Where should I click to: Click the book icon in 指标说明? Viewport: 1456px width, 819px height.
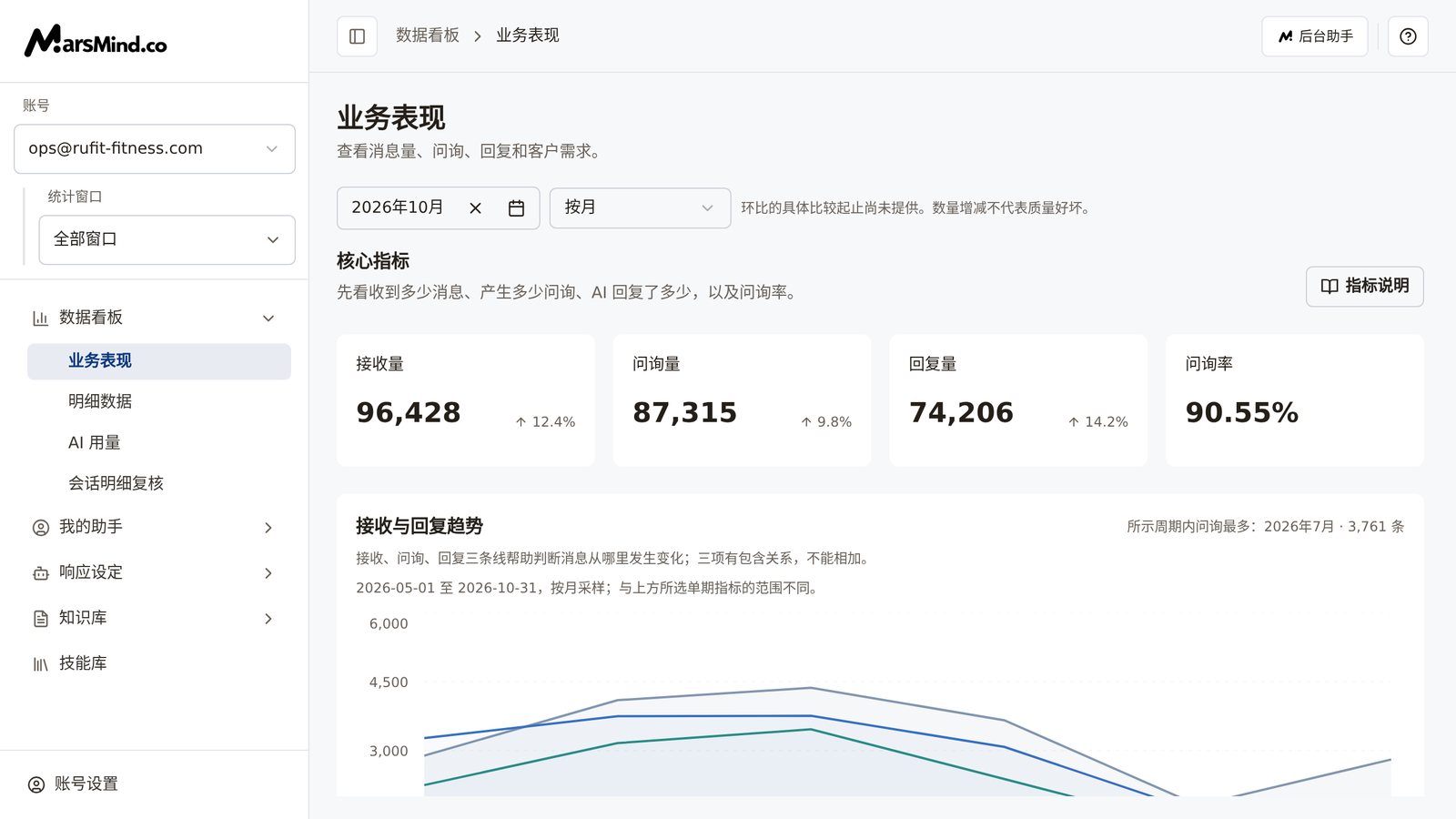tap(1330, 286)
